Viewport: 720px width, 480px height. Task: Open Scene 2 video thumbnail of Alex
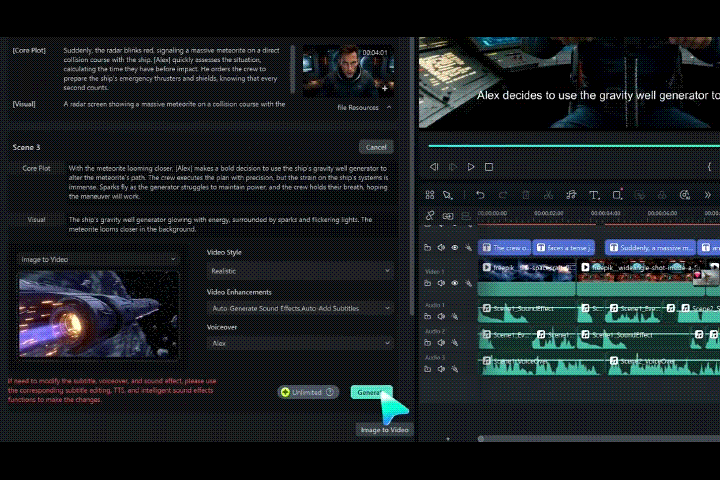pos(348,70)
